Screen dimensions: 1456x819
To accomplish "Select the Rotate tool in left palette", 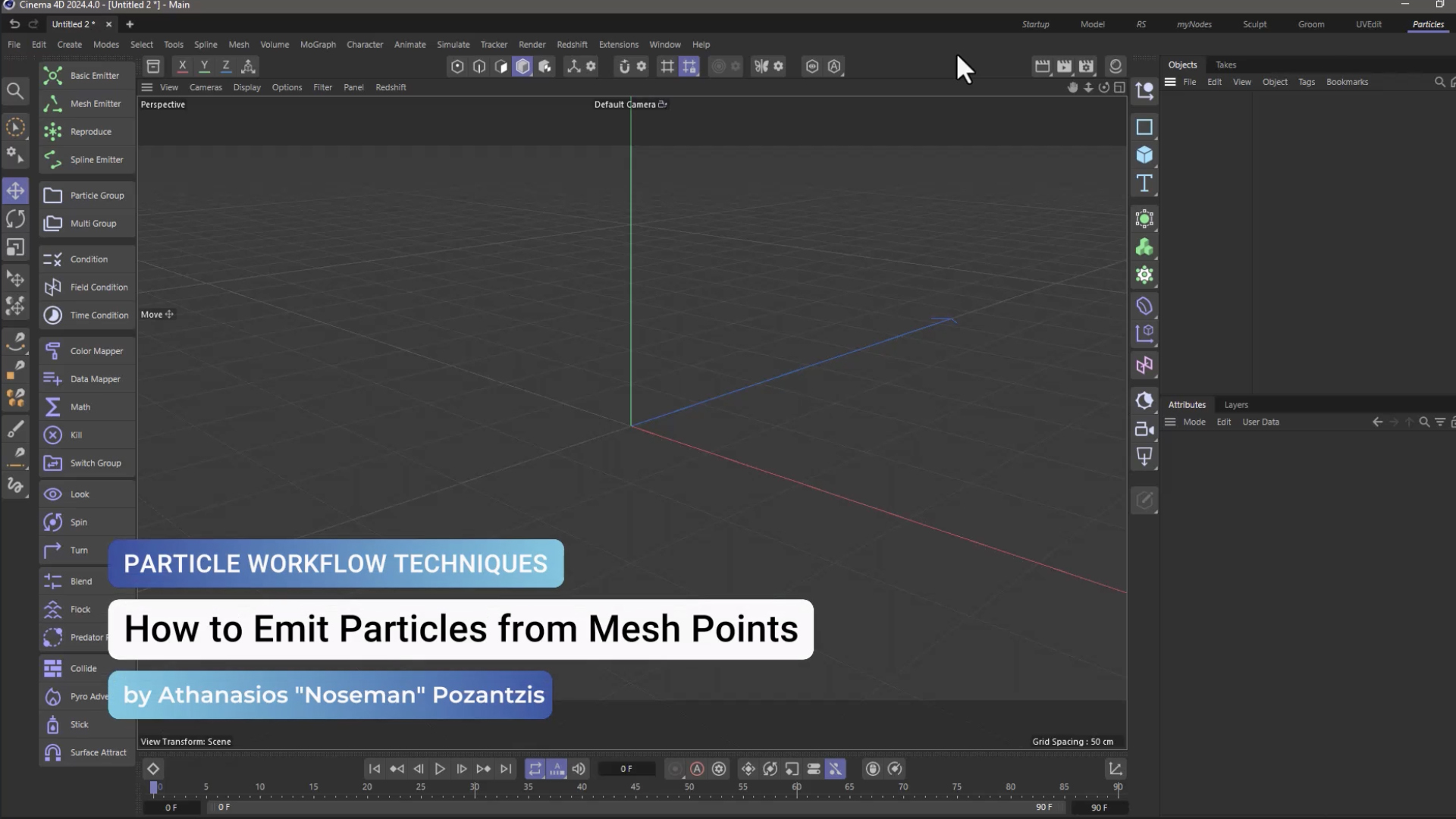I will pos(15,219).
